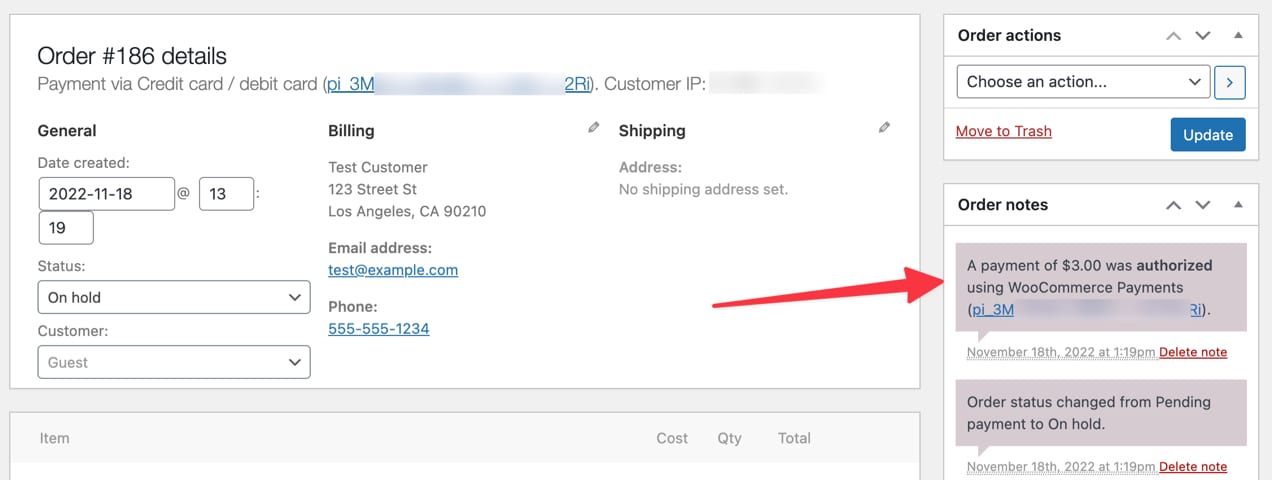Move Order actions panel down
This screenshot has width=1272, height=480.
point(1203,36)
